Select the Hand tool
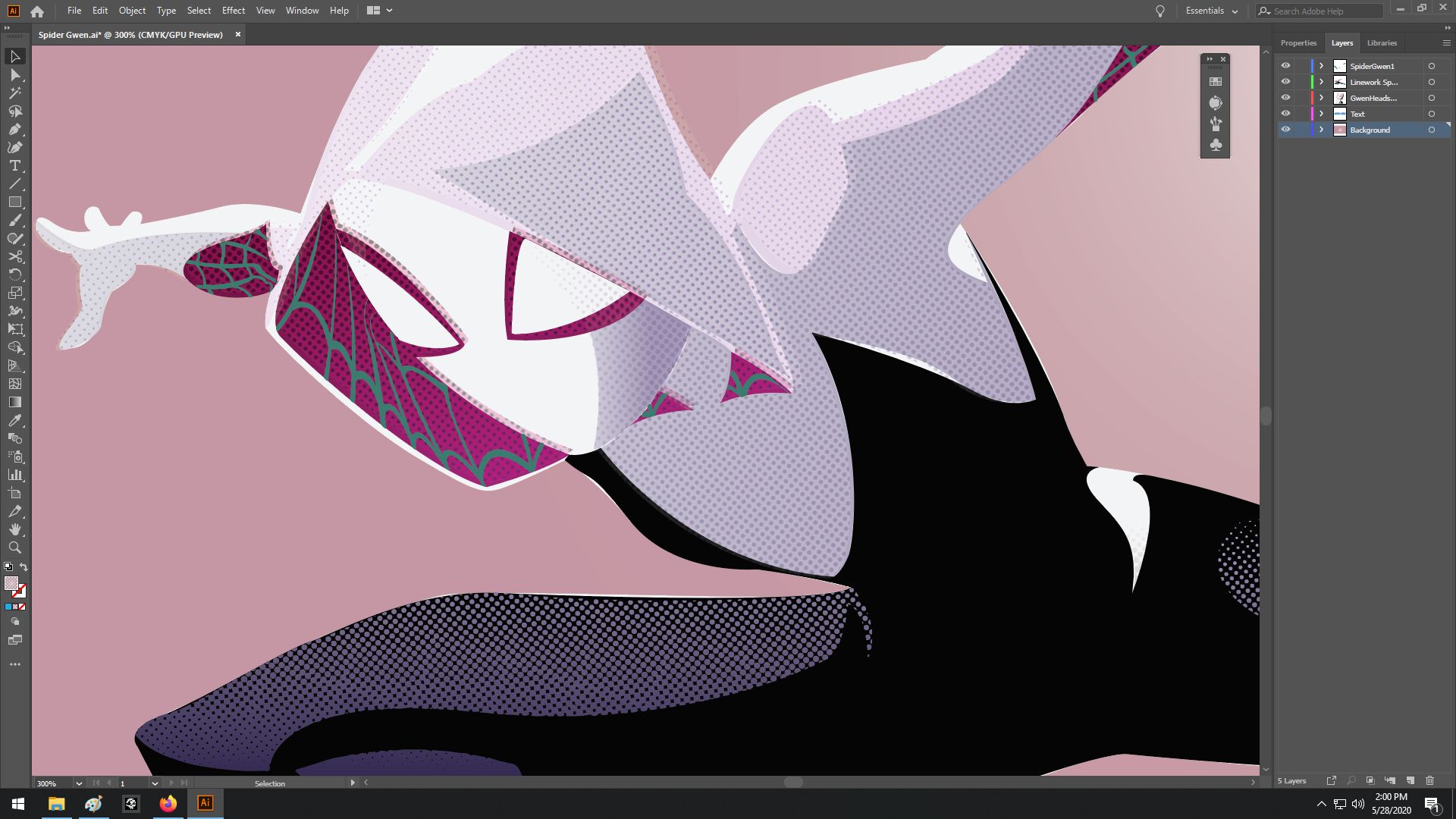1456x819 pixels. click(x=15, y=529)
